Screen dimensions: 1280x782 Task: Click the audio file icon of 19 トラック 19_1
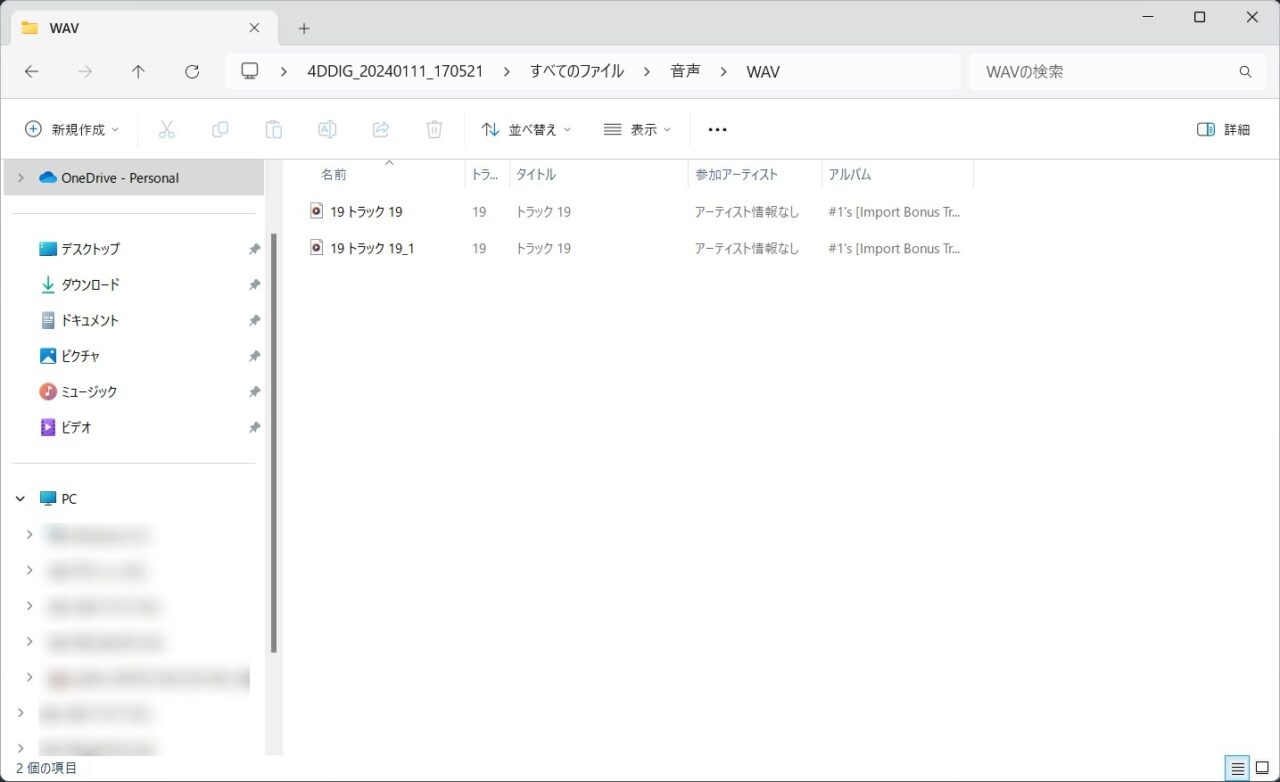tap(317, 247)
